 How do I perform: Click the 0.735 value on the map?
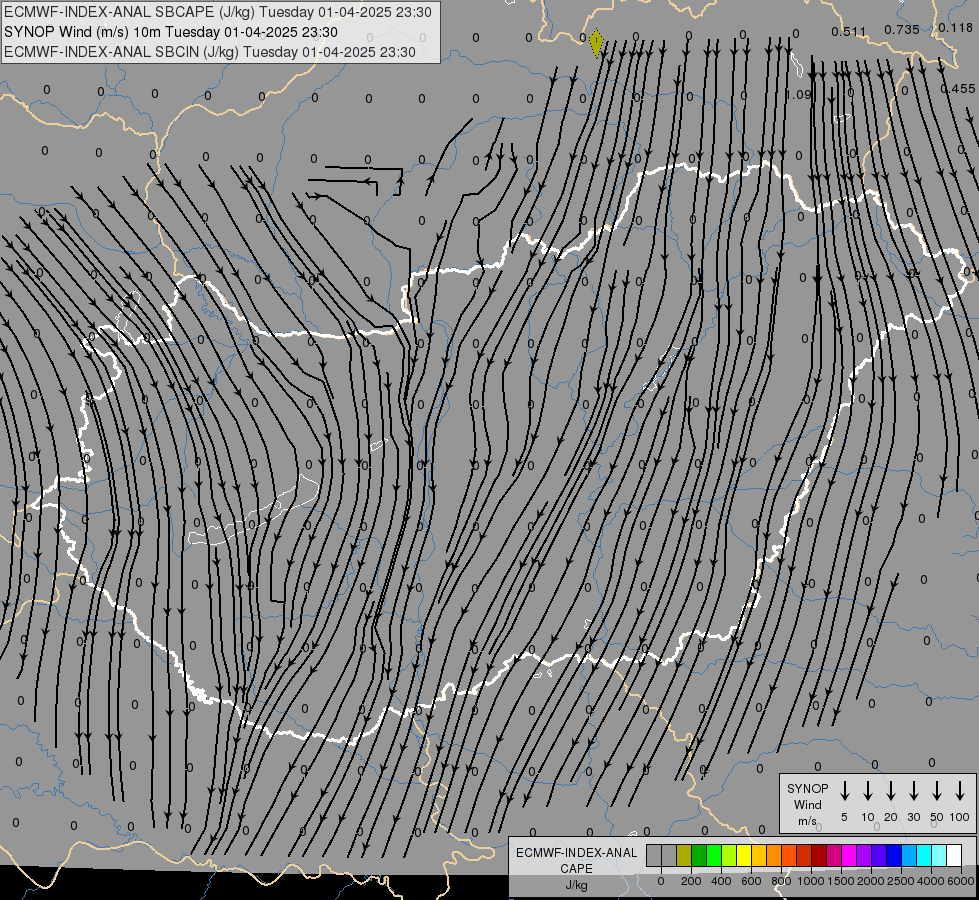tap(902, 29)
